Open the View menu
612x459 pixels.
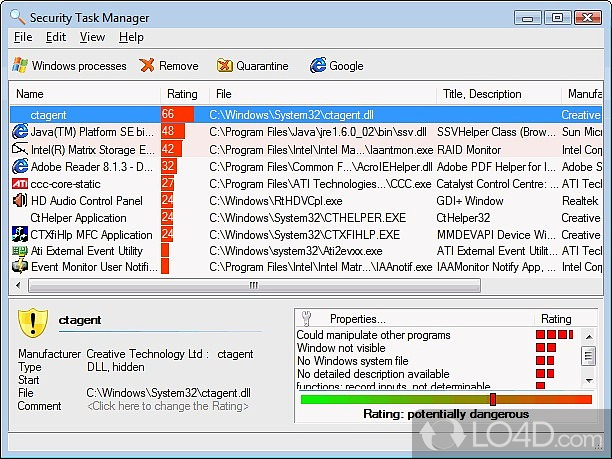pyautogui.click(x=92, y=37)
